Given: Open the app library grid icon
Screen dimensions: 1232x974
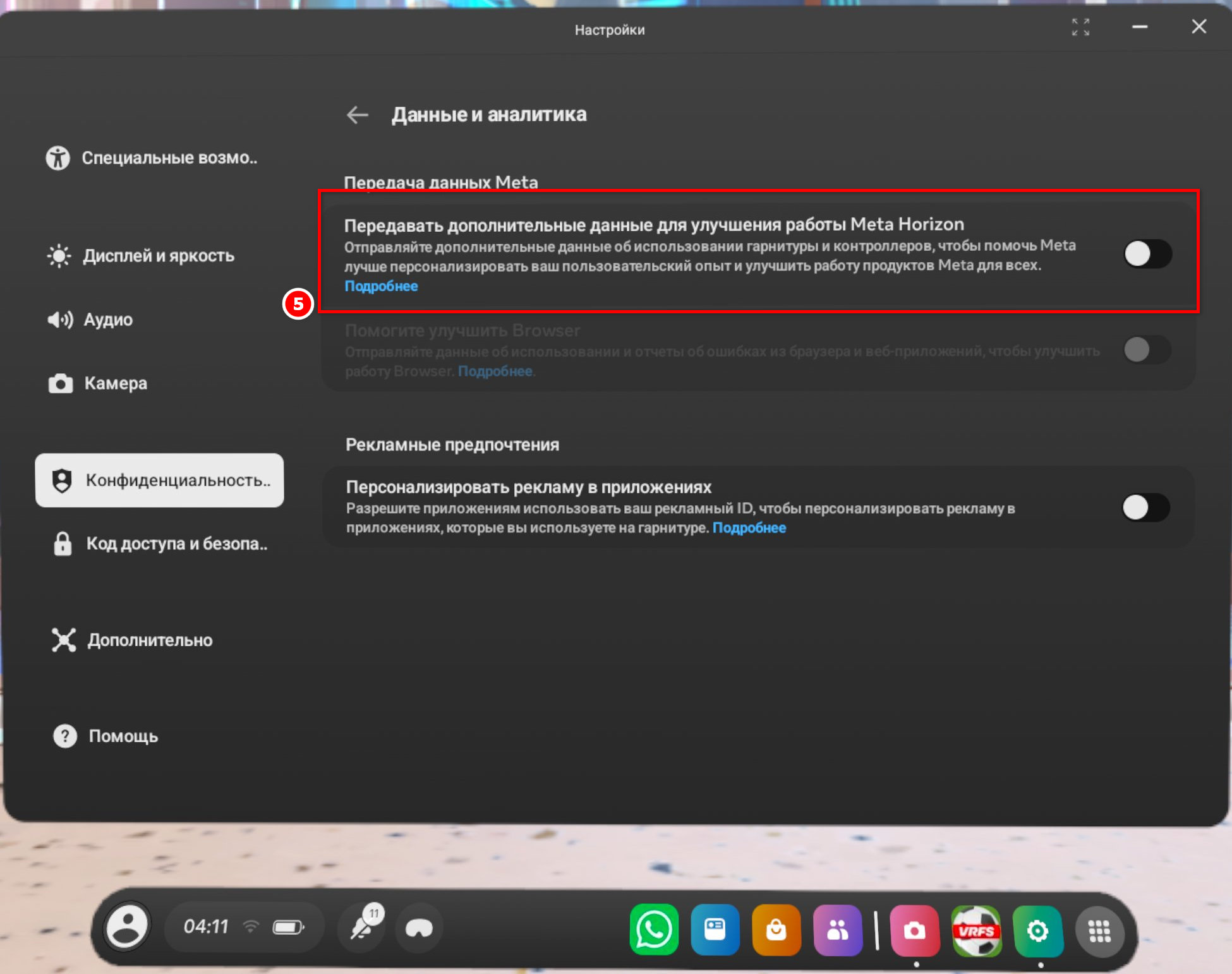Looking at the screenshot, I should pyautogui.click(x=1099, y=931).
